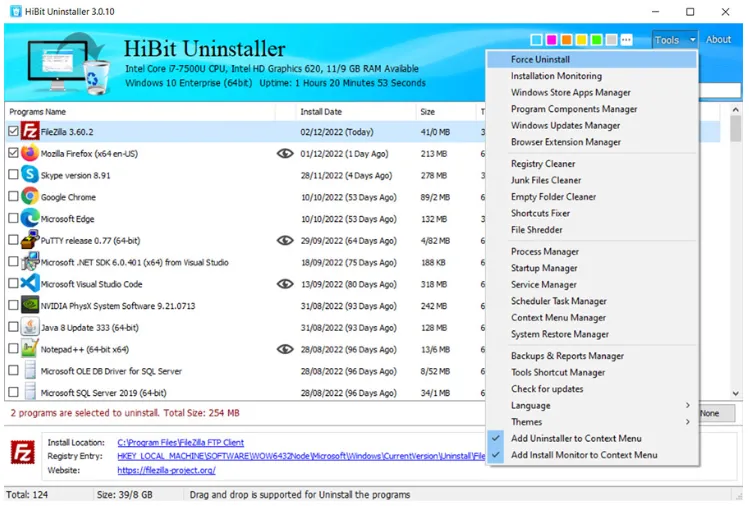The width and height of the screenshot is (749, 506).
Task: Toggle monitoring eye for PuTTY release
Action: click(x=285, y=240)
